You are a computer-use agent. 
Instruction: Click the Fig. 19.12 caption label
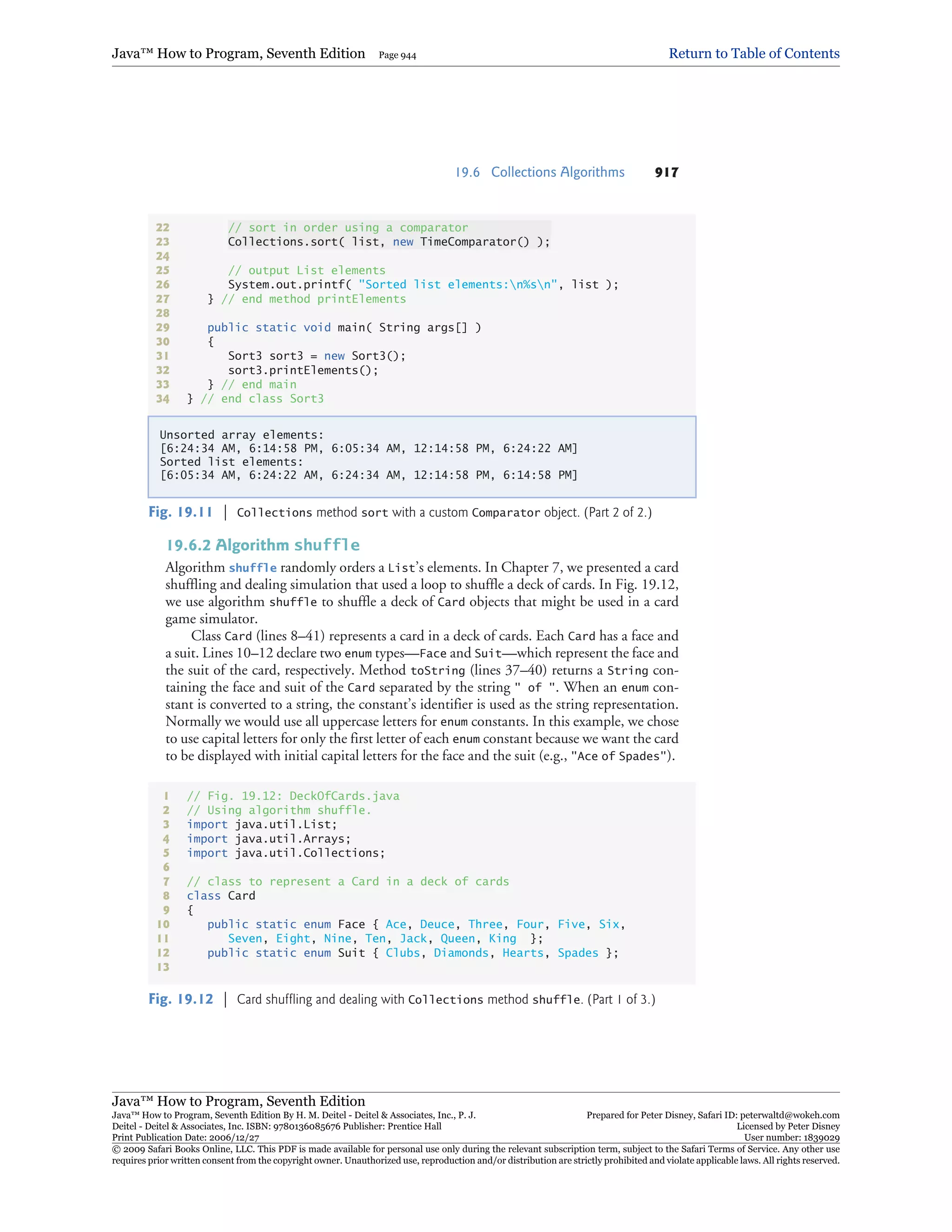point(180,999)
